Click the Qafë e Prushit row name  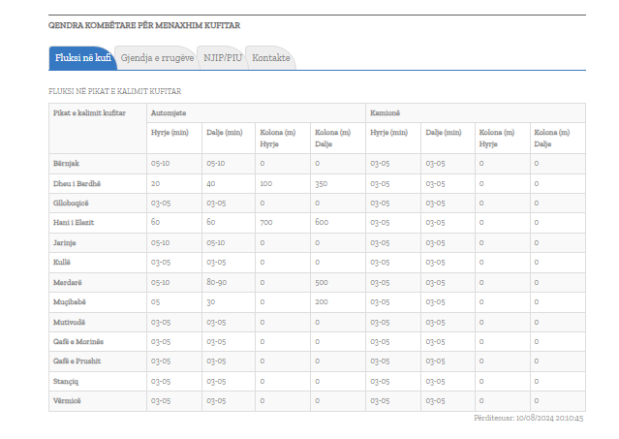pos(77,361)
